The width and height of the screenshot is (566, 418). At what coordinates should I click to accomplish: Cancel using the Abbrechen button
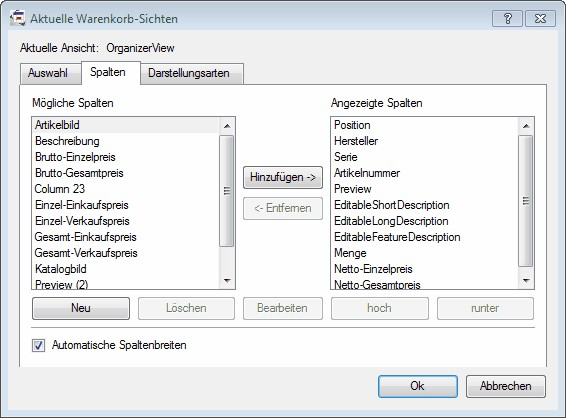(506, 386)
